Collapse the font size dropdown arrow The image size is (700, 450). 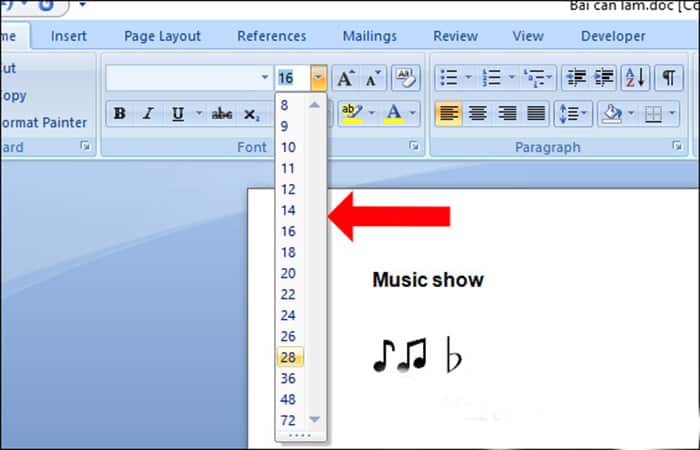318,78
